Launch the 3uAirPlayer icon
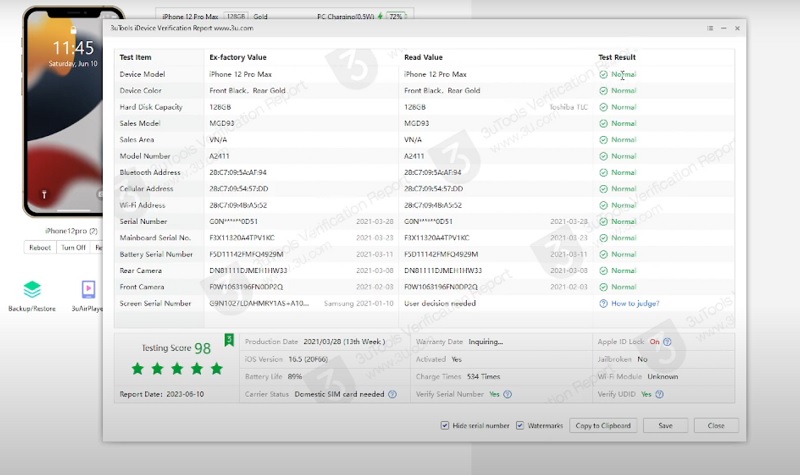Screen dimensions: 800x475 coord(88,289)
